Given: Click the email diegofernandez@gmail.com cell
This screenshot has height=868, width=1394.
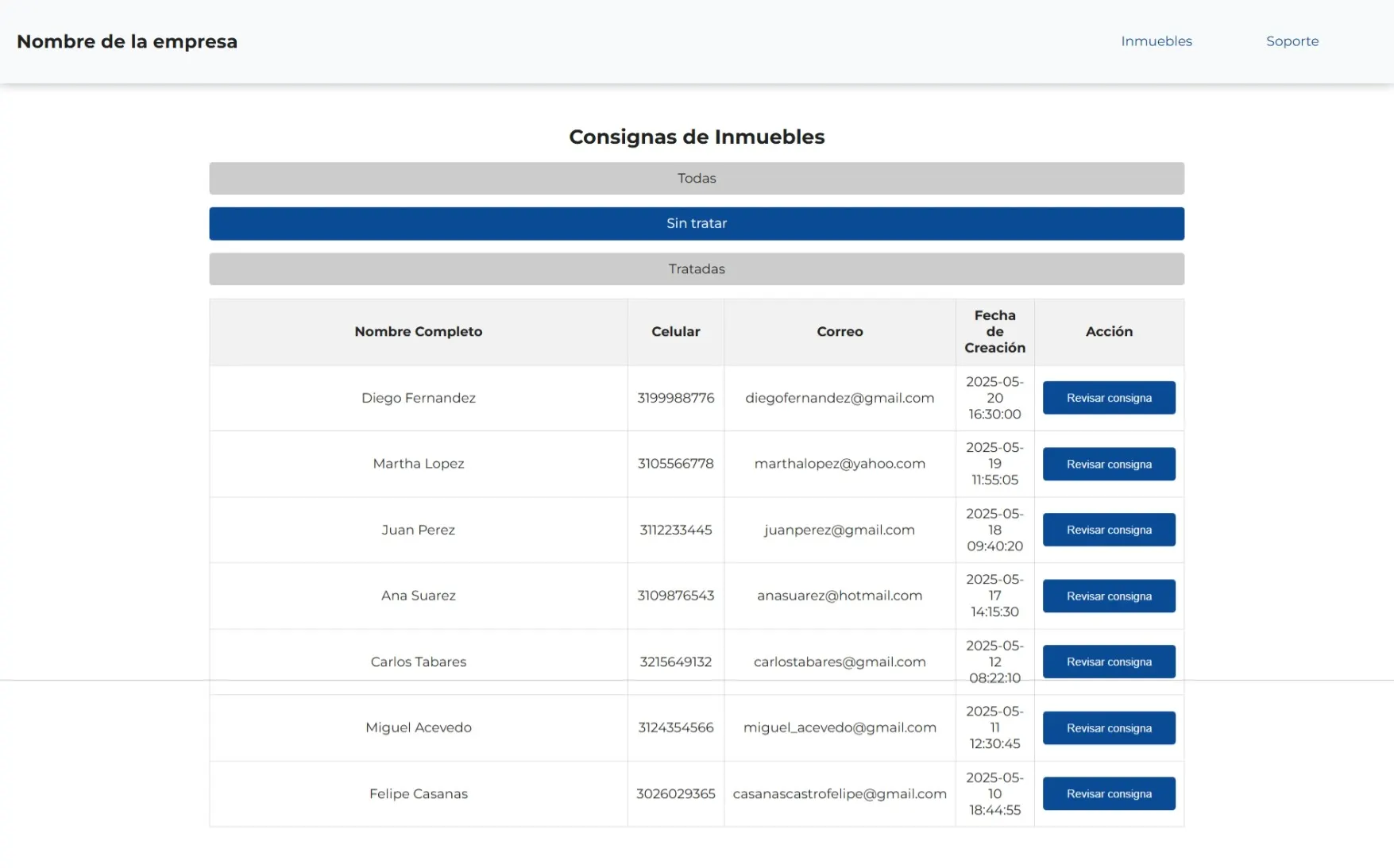Looking at the screenshot, I should [840, 398].
